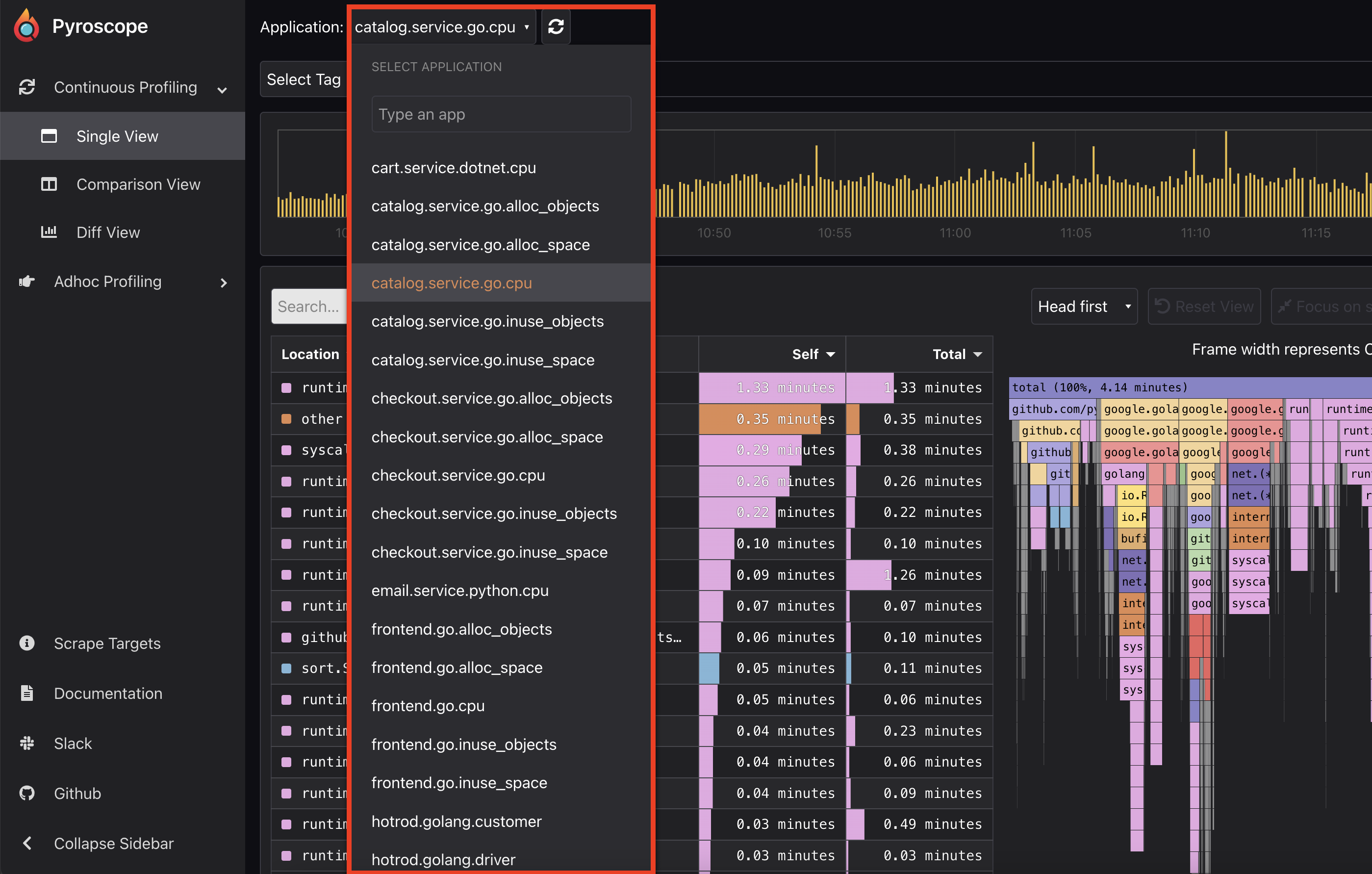Click the Pyroscope flame logo
The width and height of the screenshot is (1372, 874).
coord(25,25)
